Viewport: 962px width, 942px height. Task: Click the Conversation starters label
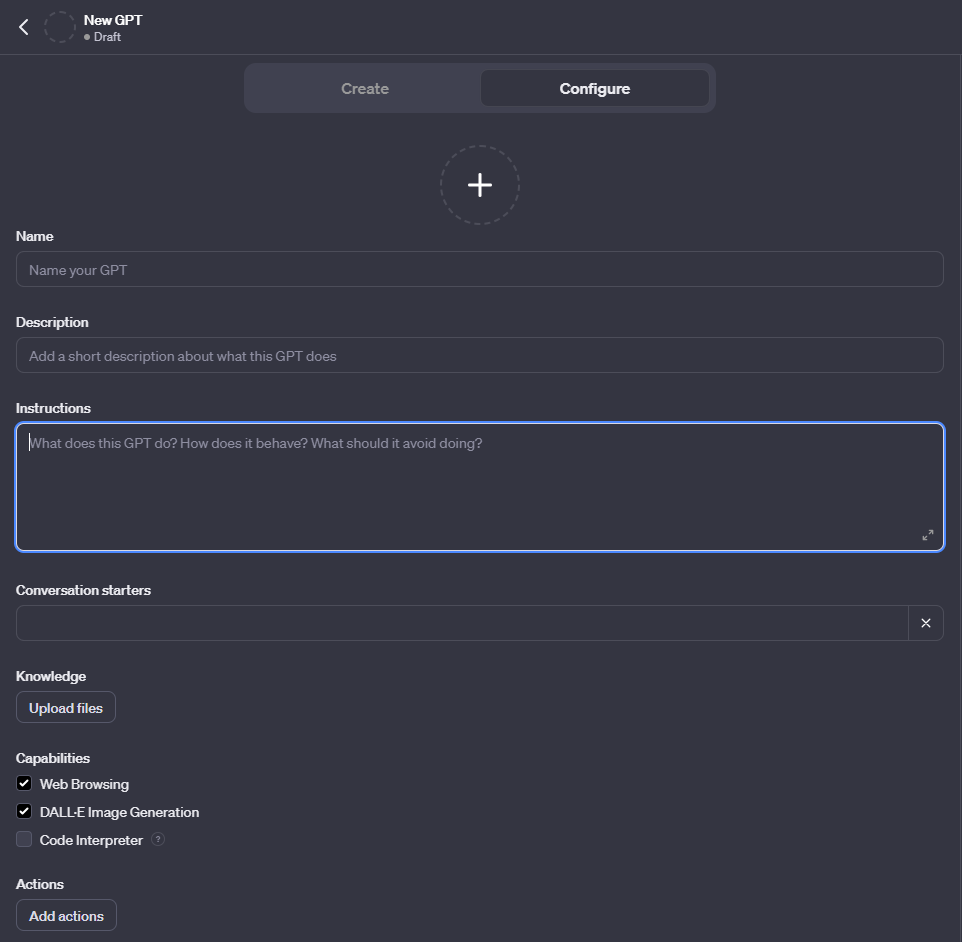[x=83, y=590]
